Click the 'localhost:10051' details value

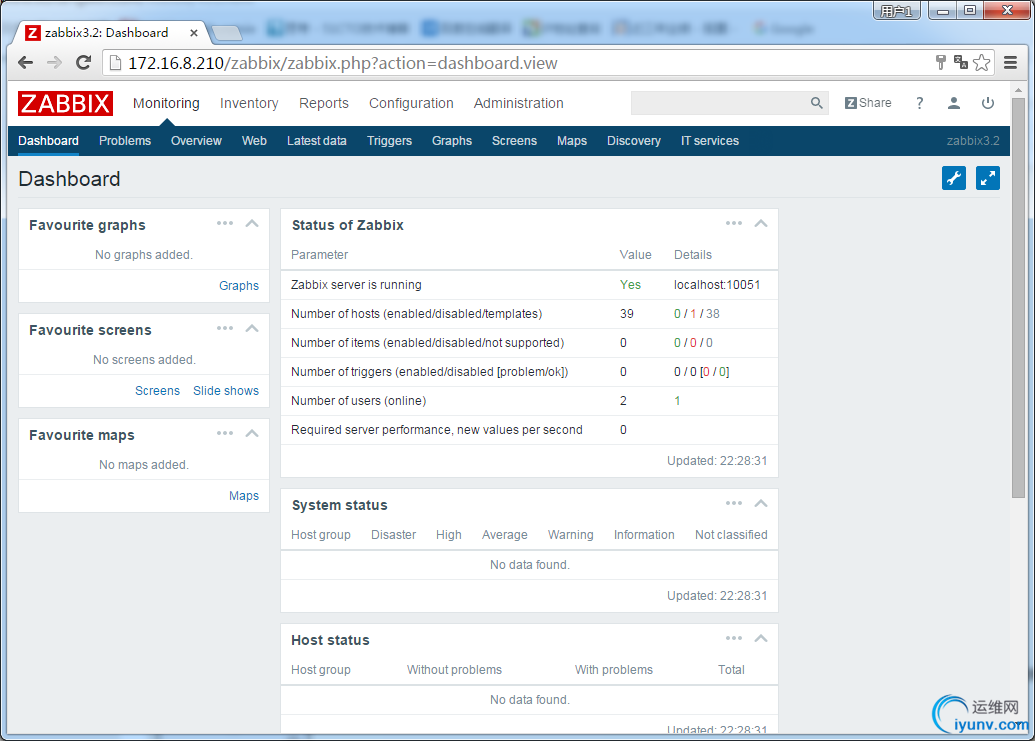tap(717, 284)
